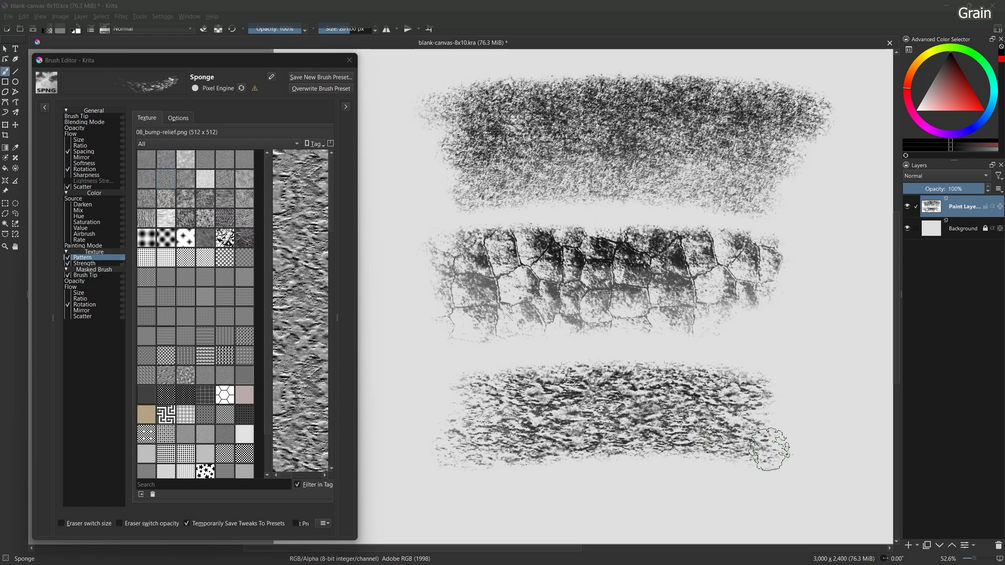
Task: Hide the Background layer
Action: [908, 228]
